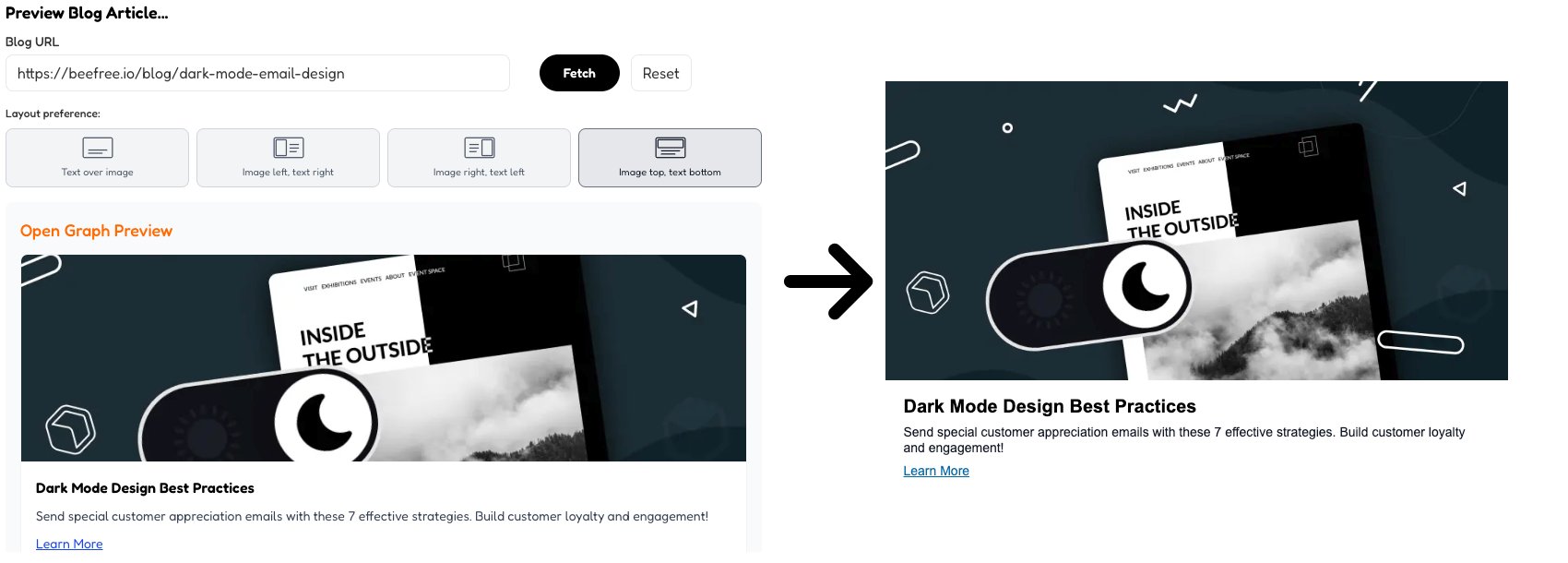Choose the Text over image layout option
1568x563 pixels.
[x=98, y=158]
